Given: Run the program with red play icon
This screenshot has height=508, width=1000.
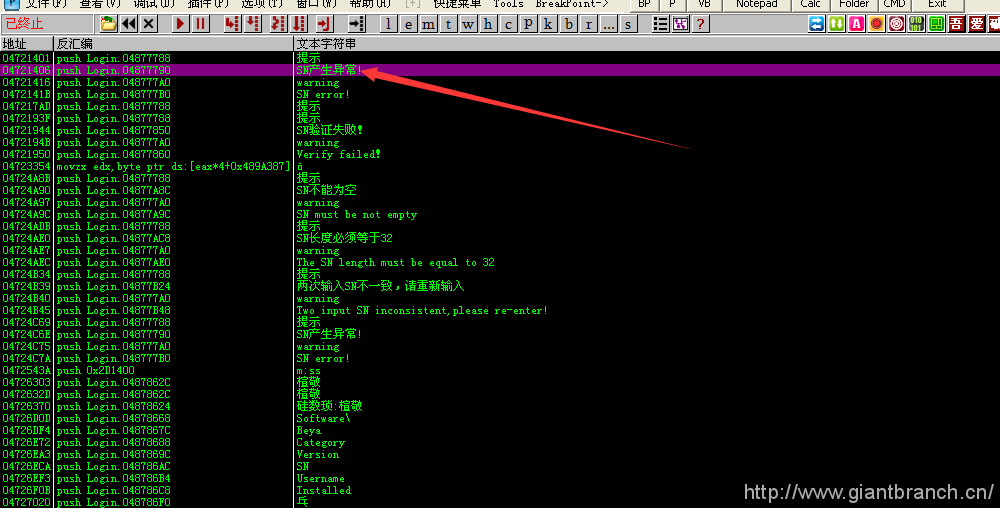Looking at the screenshot, I should click(x=181, y=24).
